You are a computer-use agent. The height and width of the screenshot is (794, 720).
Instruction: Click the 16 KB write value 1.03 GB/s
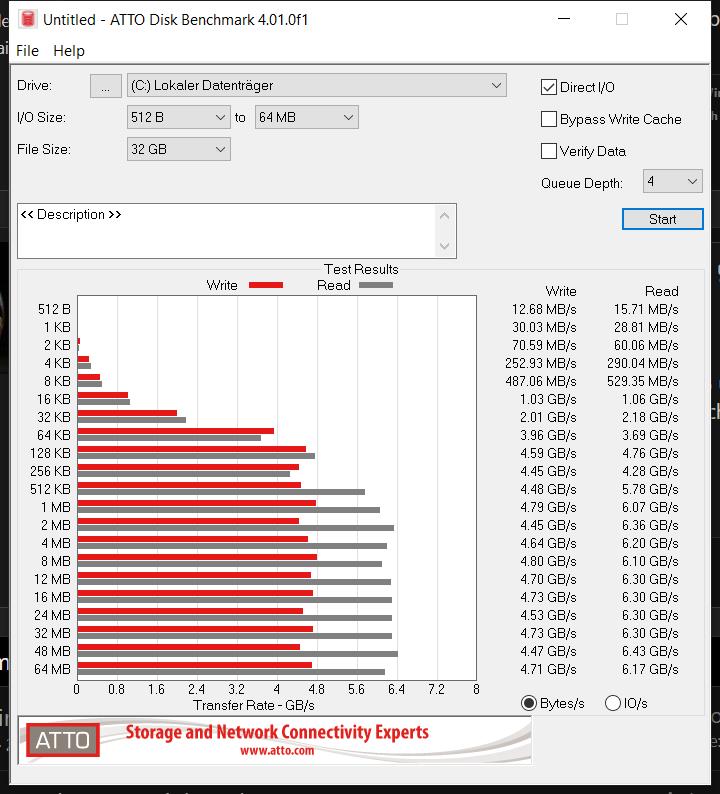coord(548,399)
